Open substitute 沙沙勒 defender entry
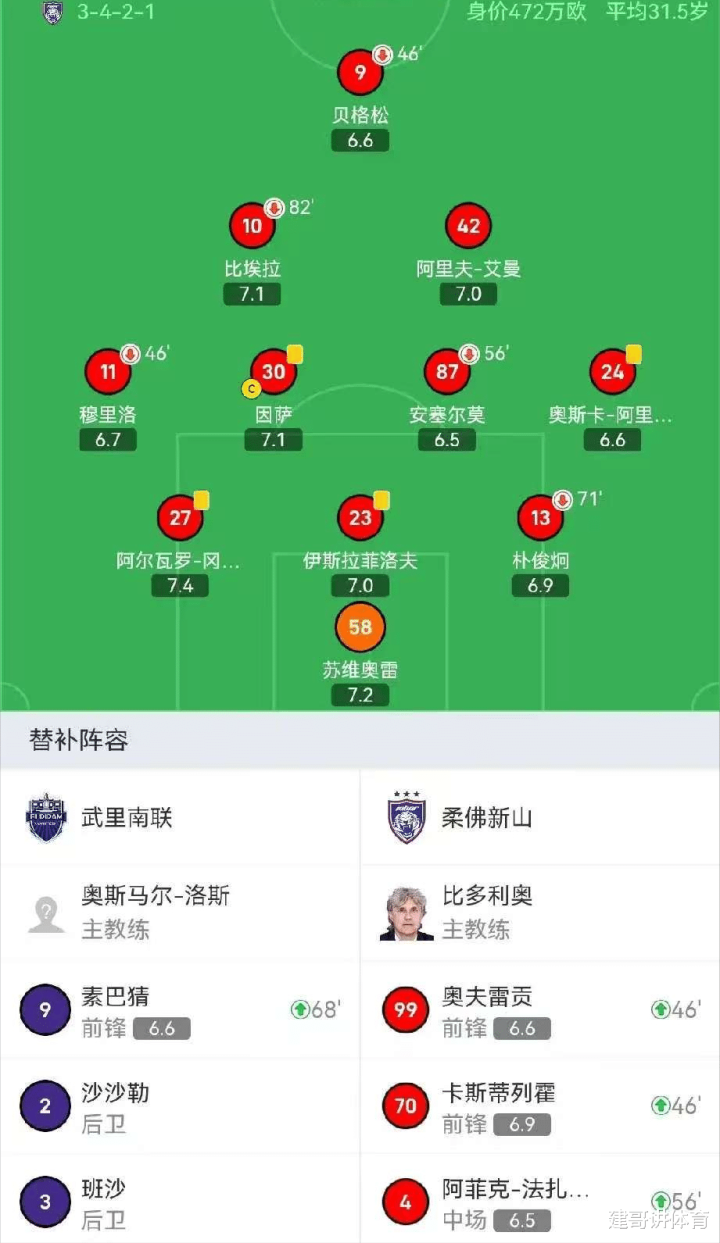Viewport: 720px width, 1243px height. pos(180,1106)
